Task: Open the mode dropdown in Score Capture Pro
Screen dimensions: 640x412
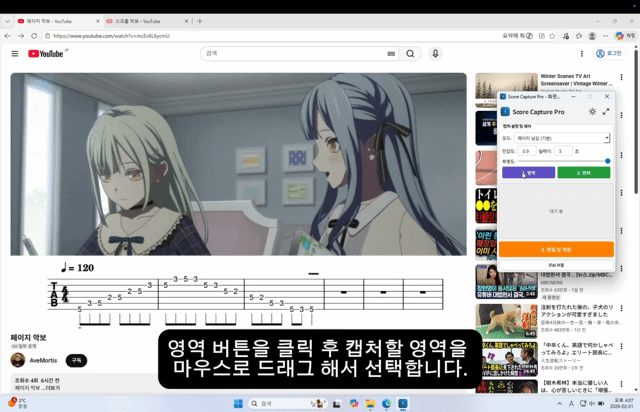Action: pyautogui.click(x=562, y=138)
